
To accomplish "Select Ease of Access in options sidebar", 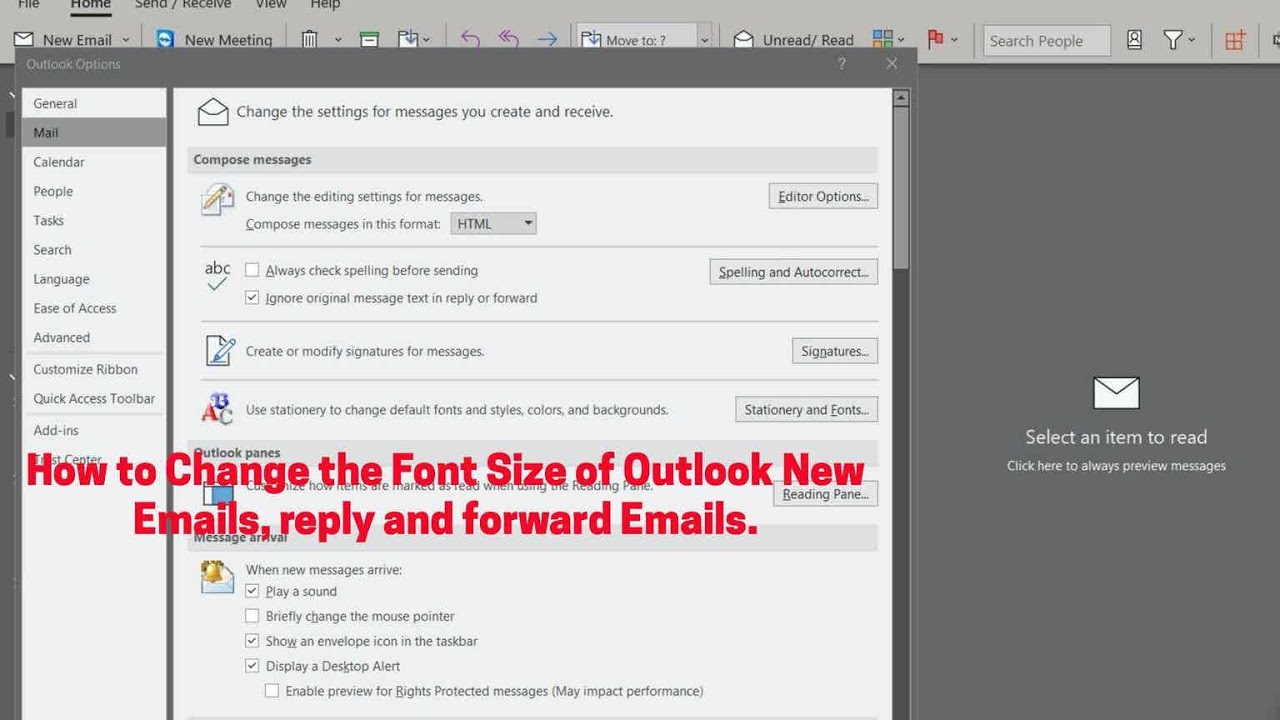I will point(94,308).
